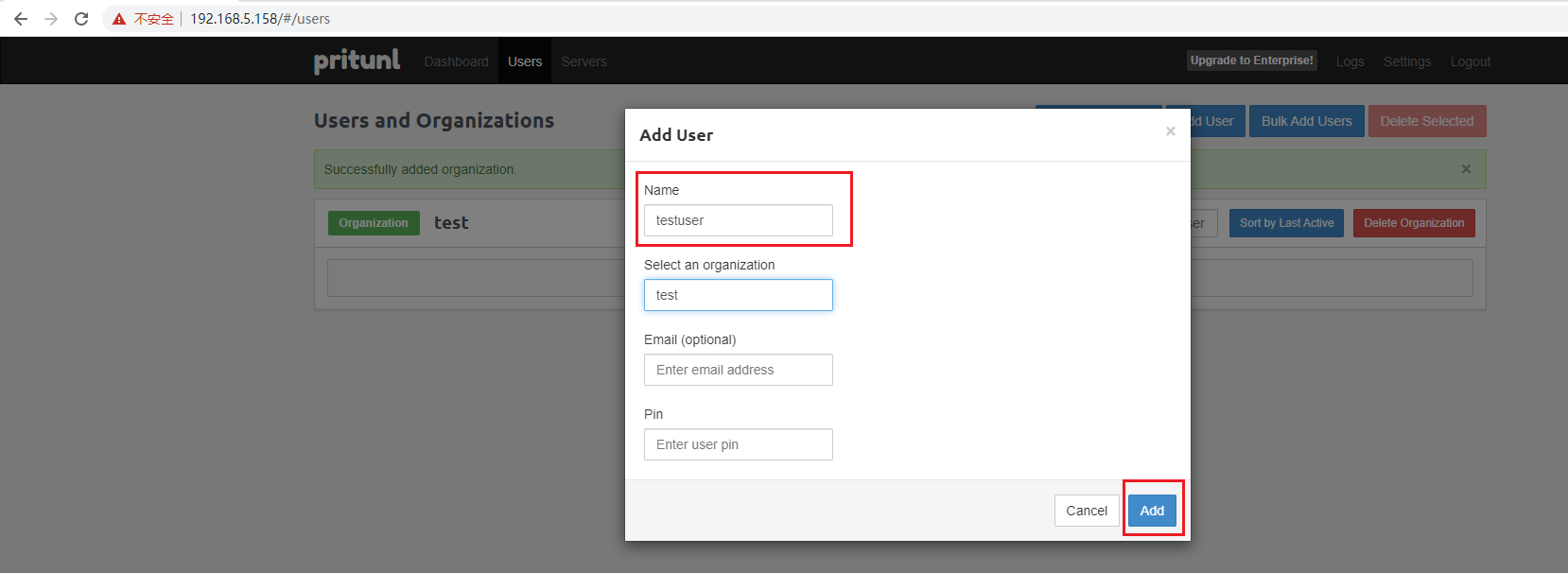
Task: Click the pritunl logo
Action: pos(357,61)
